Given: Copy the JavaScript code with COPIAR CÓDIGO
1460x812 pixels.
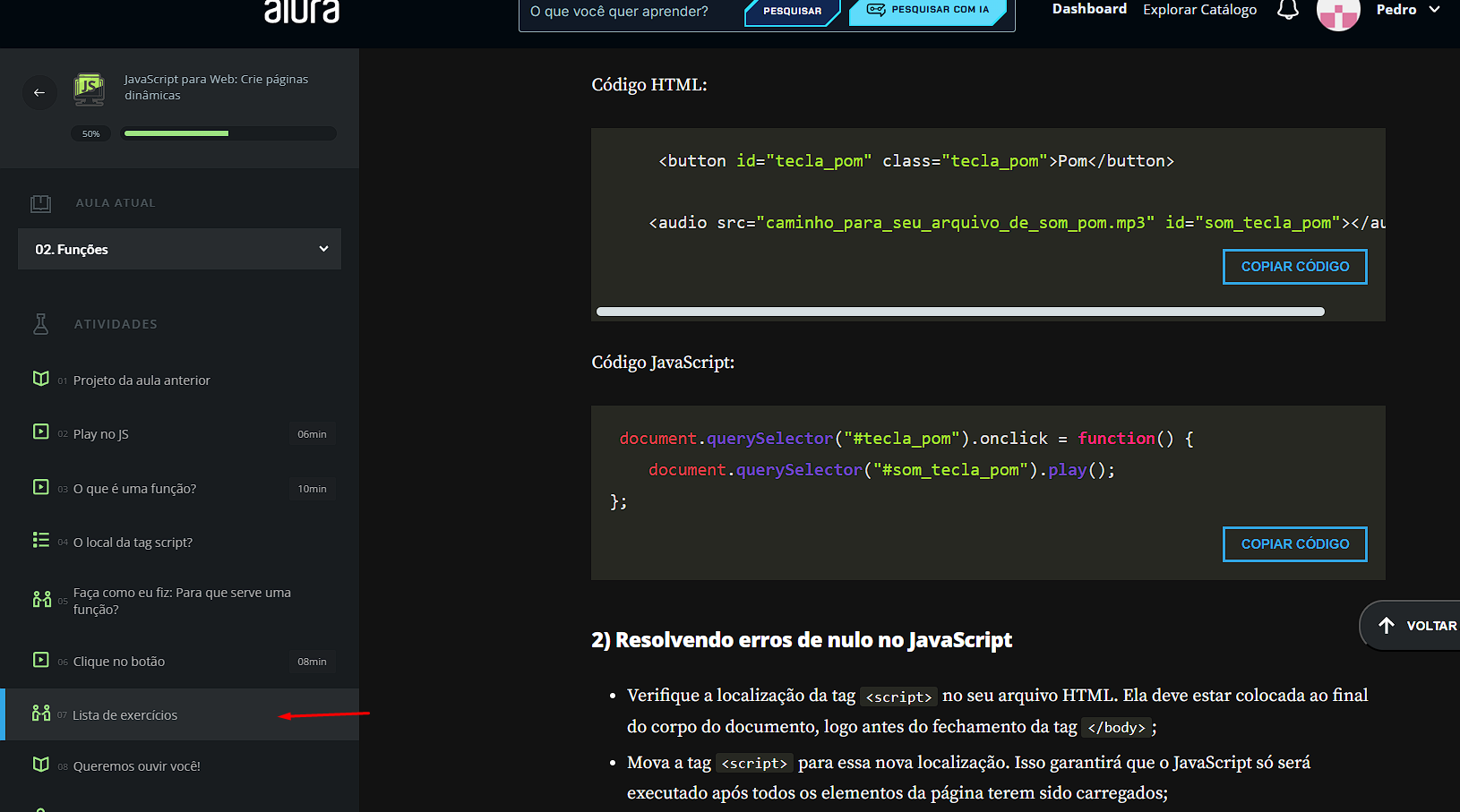Looking at the screenshot, I should 1294,544.
